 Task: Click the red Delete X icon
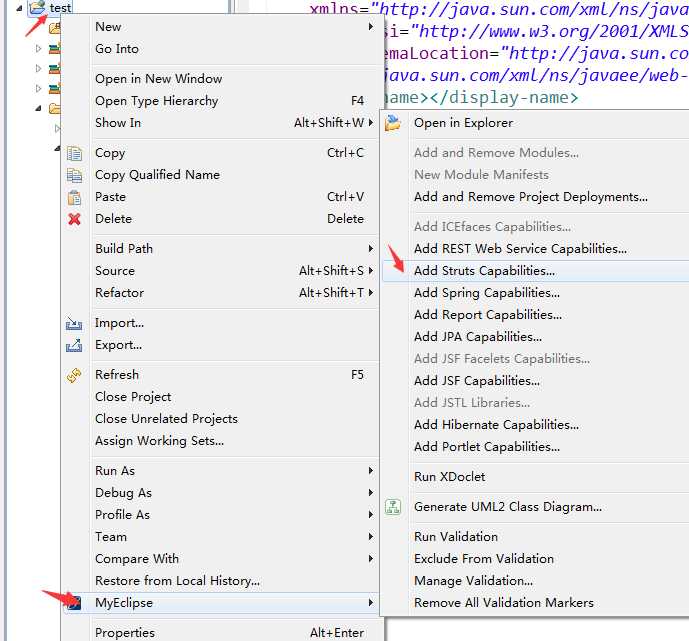[74, 219]
